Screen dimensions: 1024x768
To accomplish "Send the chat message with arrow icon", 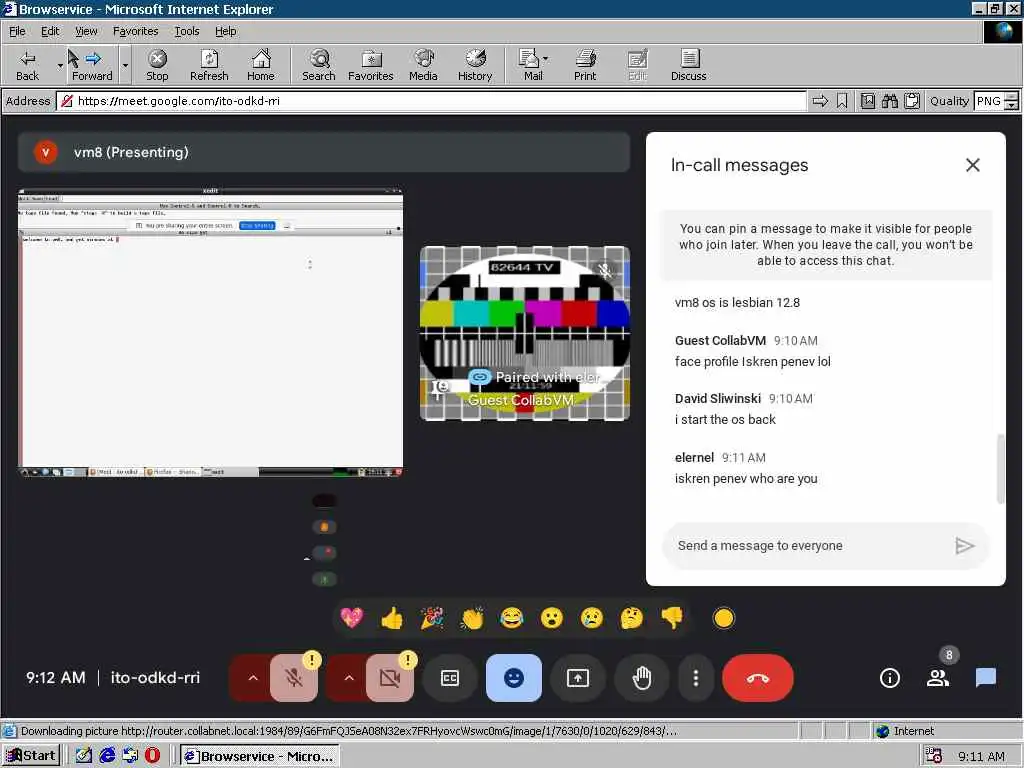I will pos(965,546).
